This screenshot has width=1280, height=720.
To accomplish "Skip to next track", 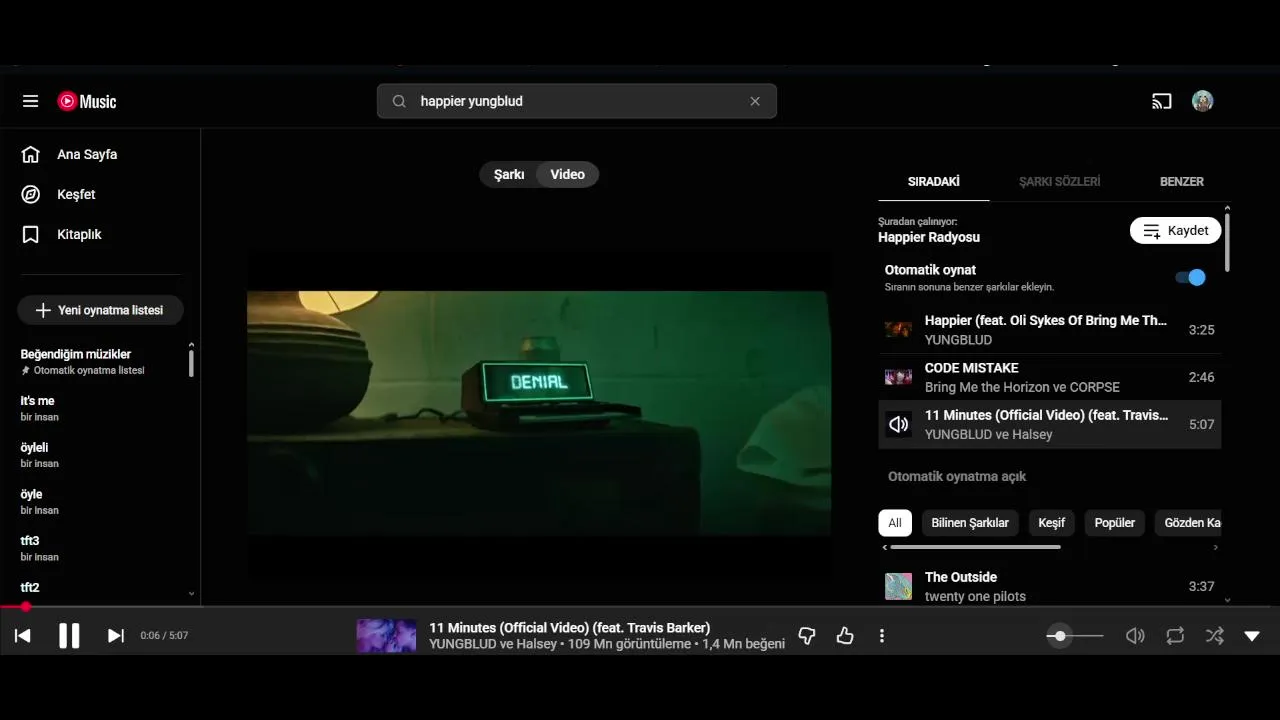I will coord(116,636).
